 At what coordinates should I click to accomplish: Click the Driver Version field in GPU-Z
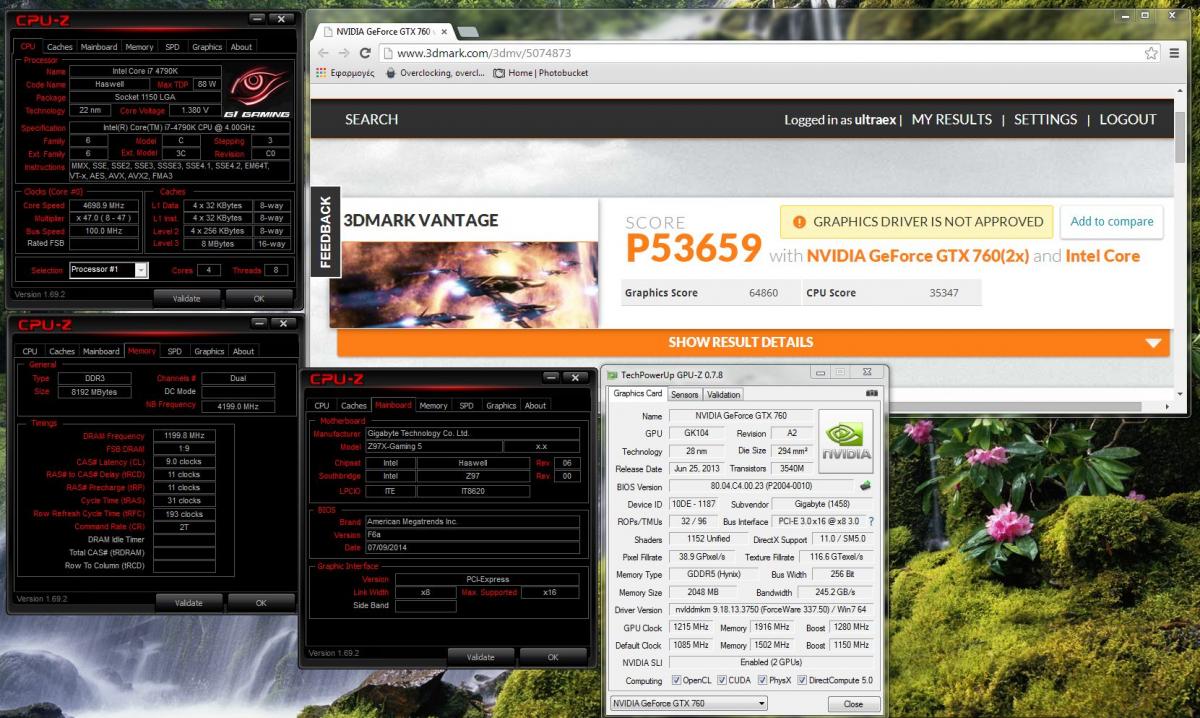coord(770,609)
